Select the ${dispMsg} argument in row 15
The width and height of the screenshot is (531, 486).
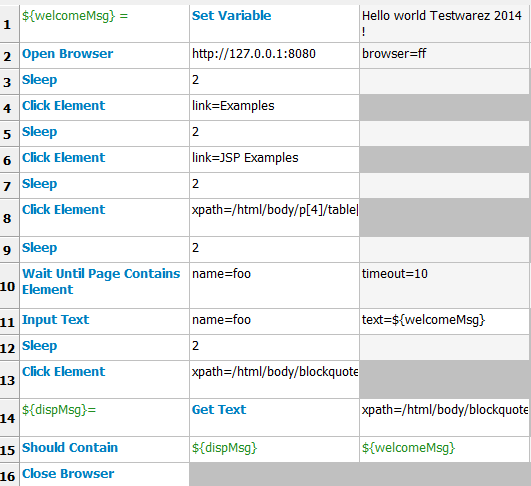click(274, 449)
